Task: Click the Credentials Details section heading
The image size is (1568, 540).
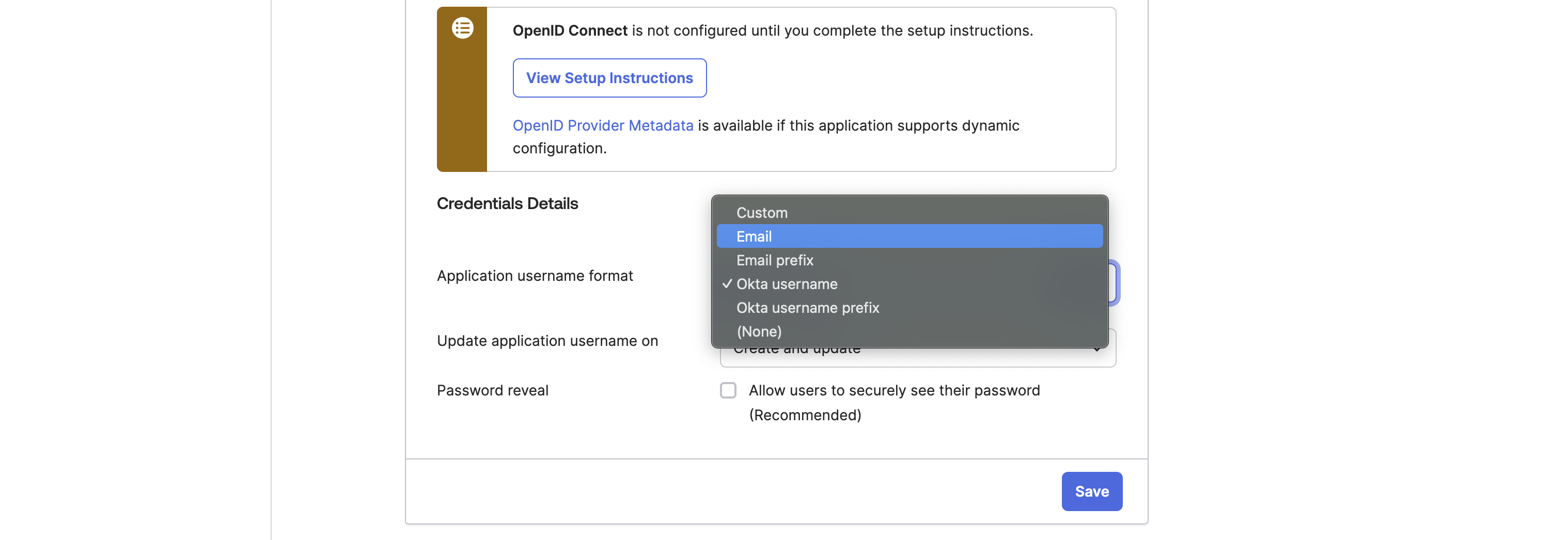Action: [507, 203]
